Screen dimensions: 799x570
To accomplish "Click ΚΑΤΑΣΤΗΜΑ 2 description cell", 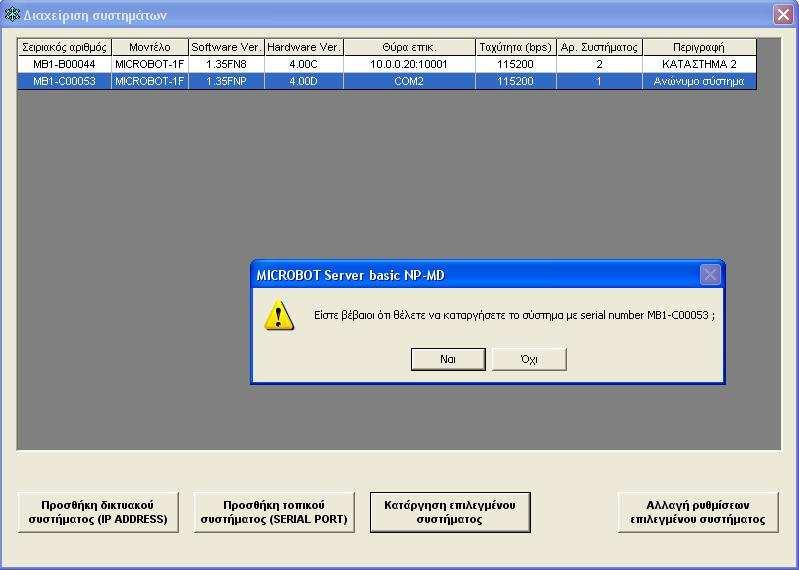I will coord(699,64).
